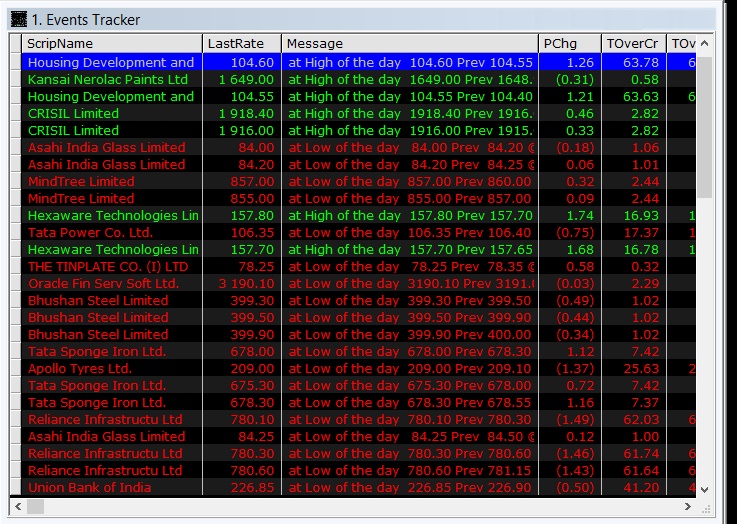Click TOverCr value 0.58
Viewport: 737px width, 524px height.
645,79
